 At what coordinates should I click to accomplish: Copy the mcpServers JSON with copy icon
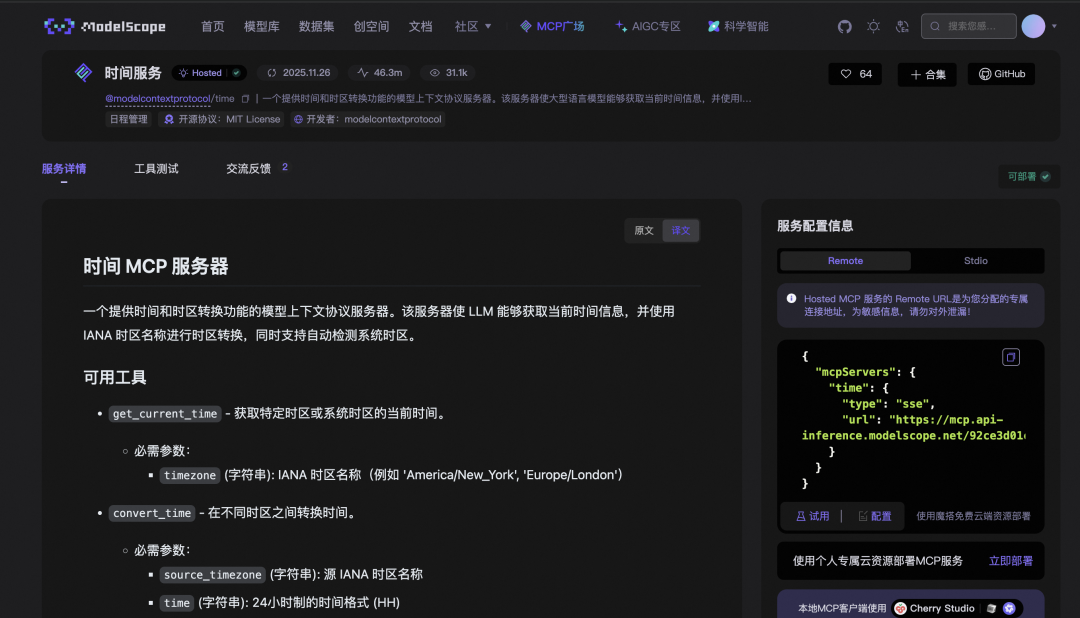pyautogui.click(x=1010, y=356)
